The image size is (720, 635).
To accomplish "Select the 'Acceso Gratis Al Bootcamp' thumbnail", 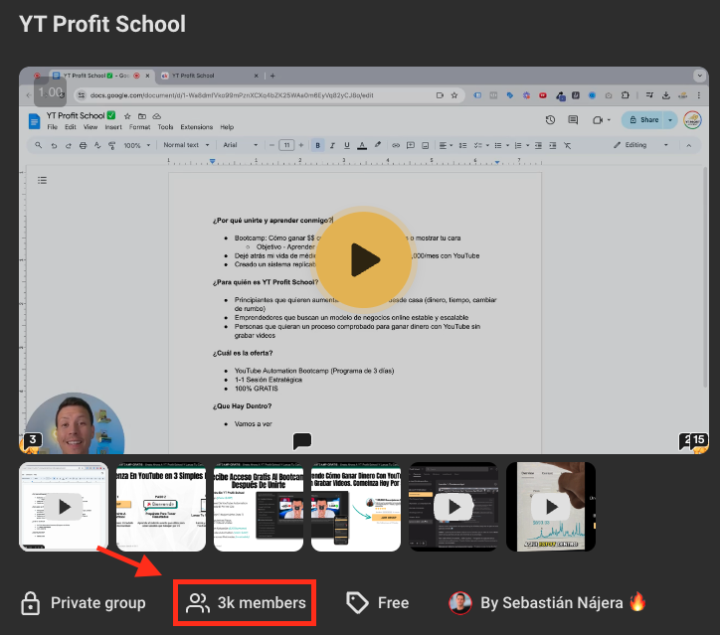I will coord(259,506).
